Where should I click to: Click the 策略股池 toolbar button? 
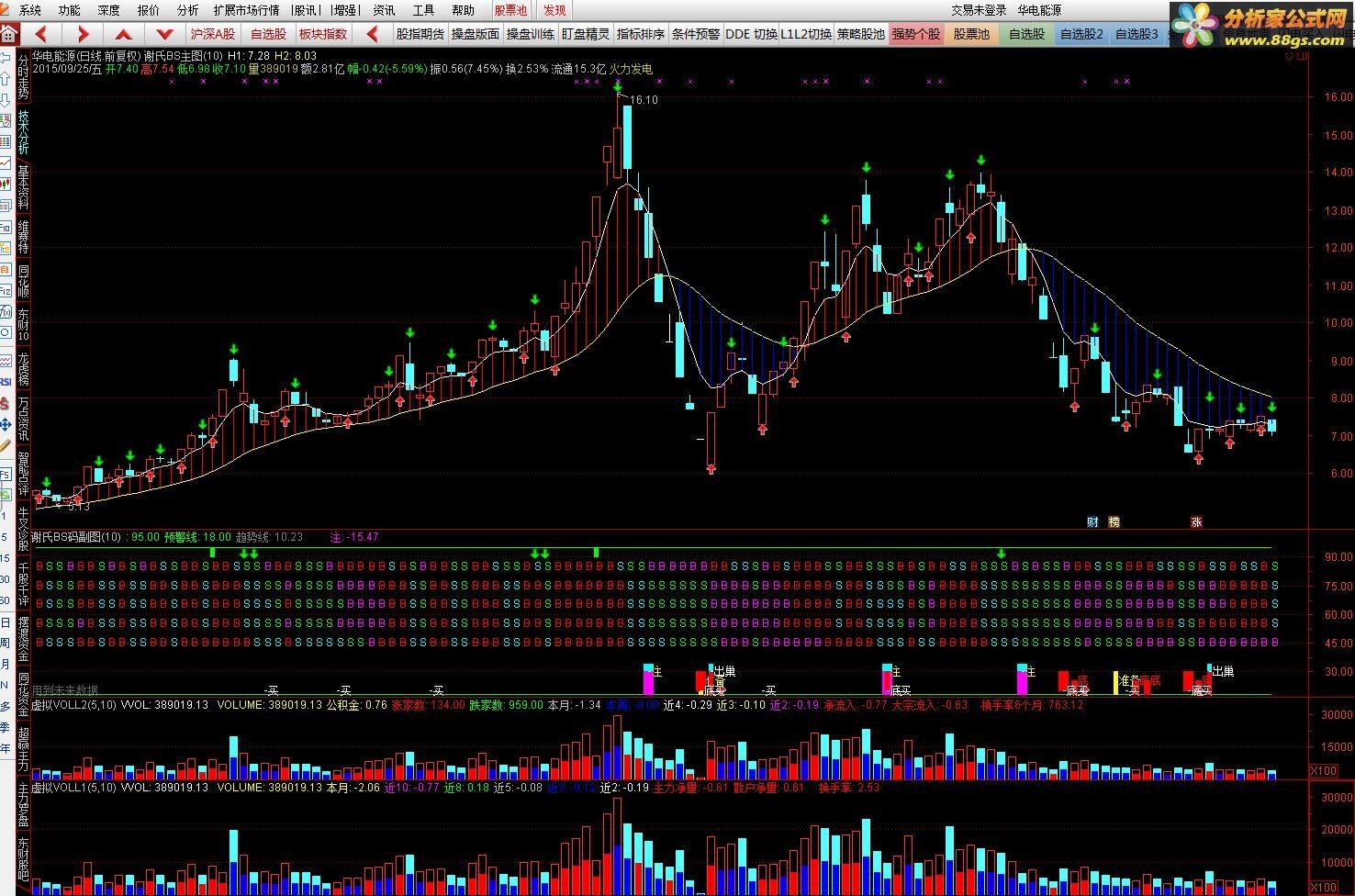pyautogui.click(x=861, y=34)
